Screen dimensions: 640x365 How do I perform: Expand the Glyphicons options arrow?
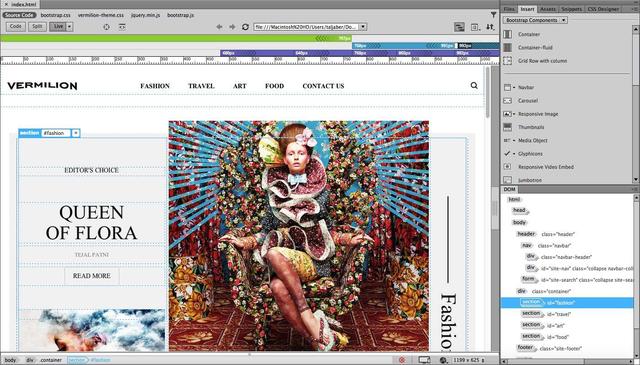click(x=514, y=154)
